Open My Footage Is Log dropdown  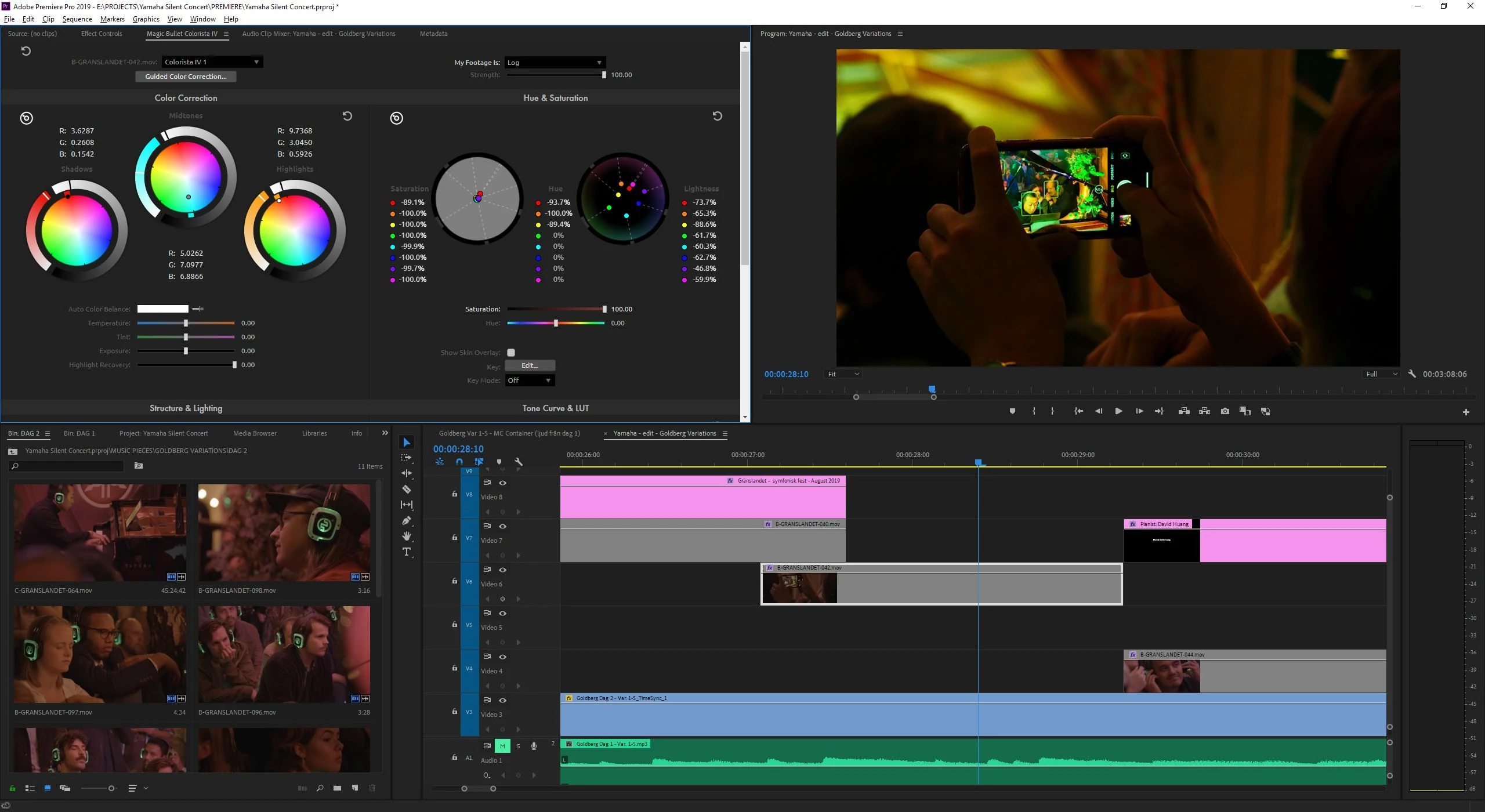(x=555, y=63)
